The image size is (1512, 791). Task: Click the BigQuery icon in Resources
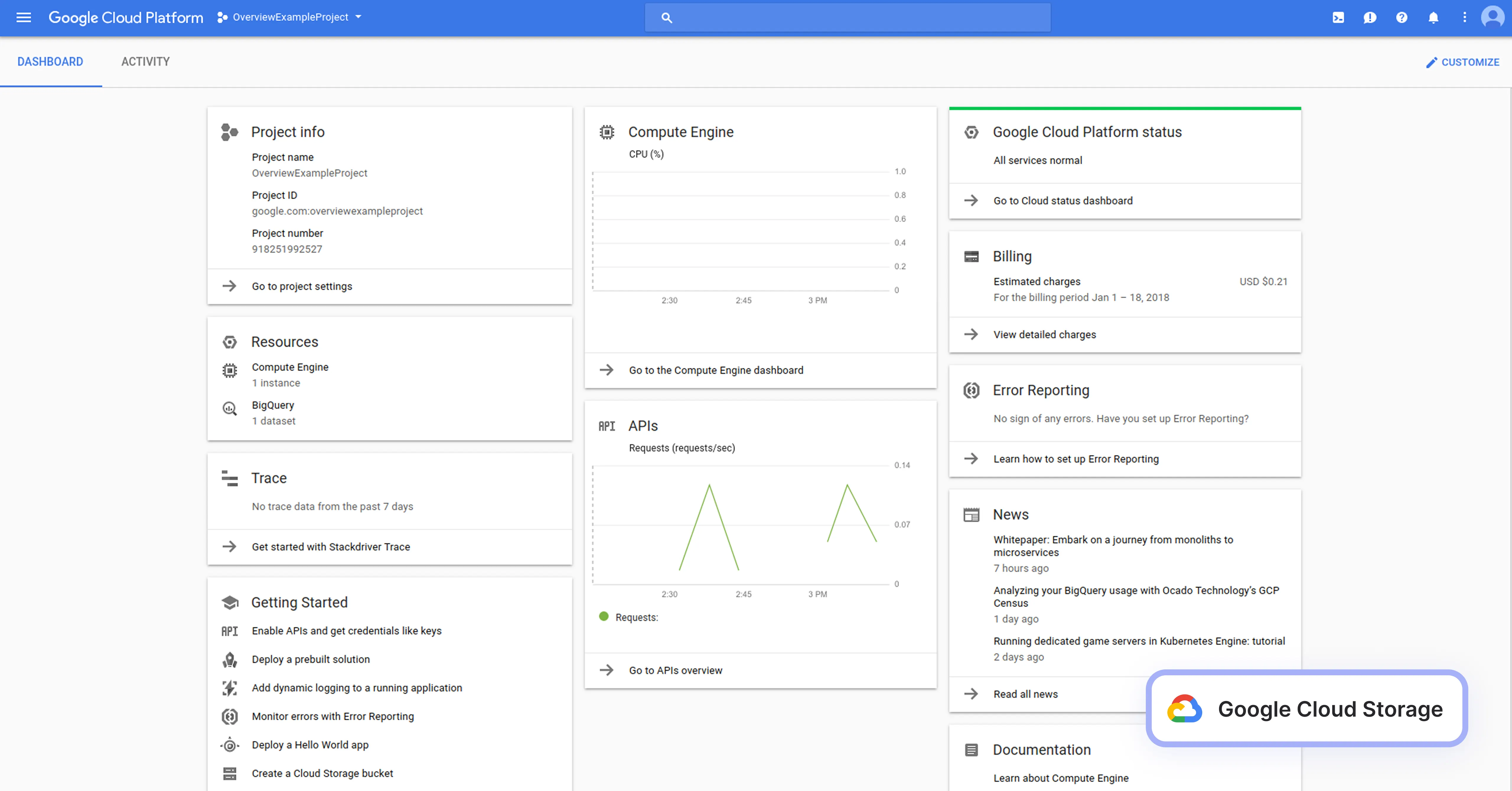pos(229,408)
